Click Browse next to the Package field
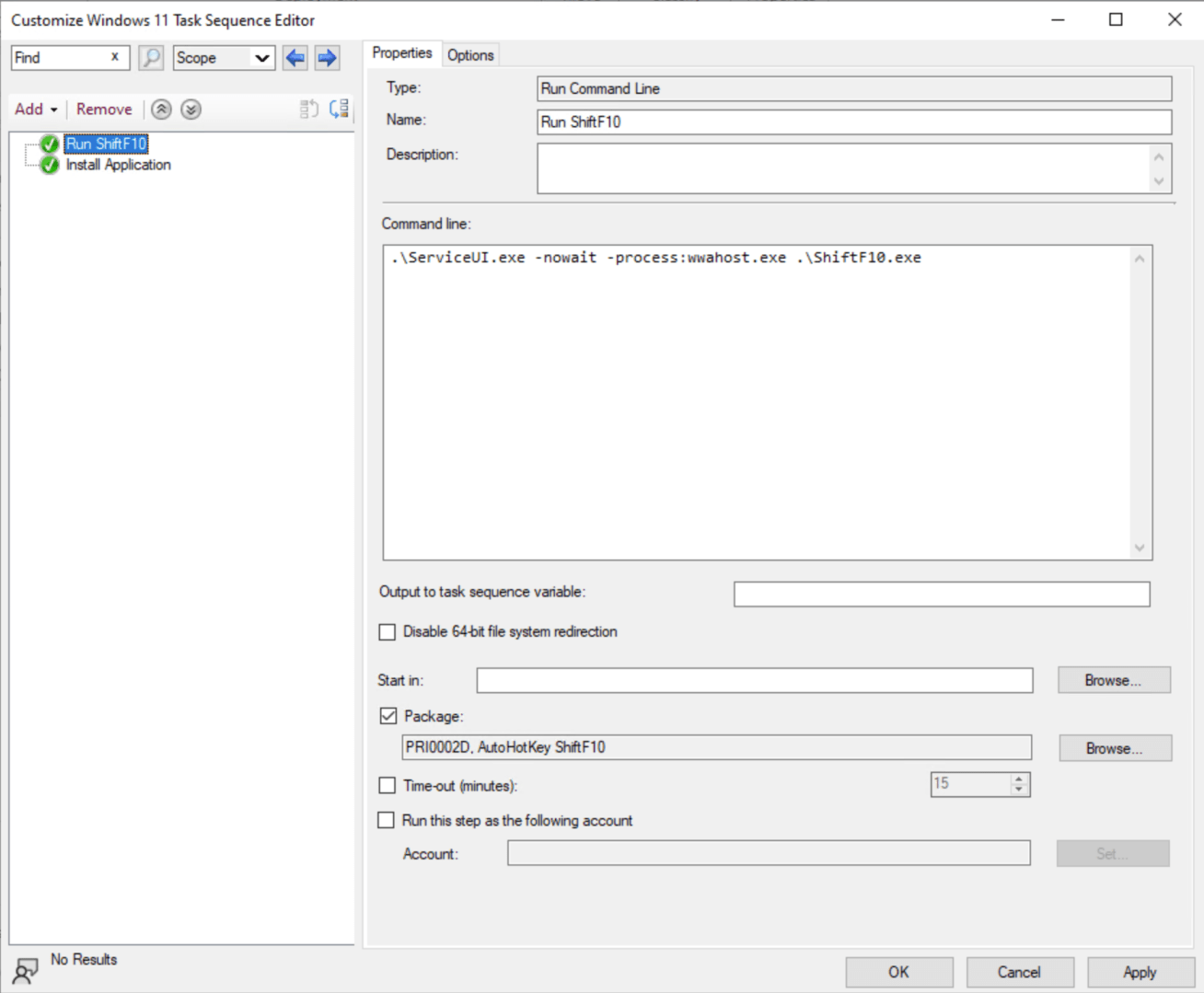Screen dimensions: 1204x993 coord(1114,748)
